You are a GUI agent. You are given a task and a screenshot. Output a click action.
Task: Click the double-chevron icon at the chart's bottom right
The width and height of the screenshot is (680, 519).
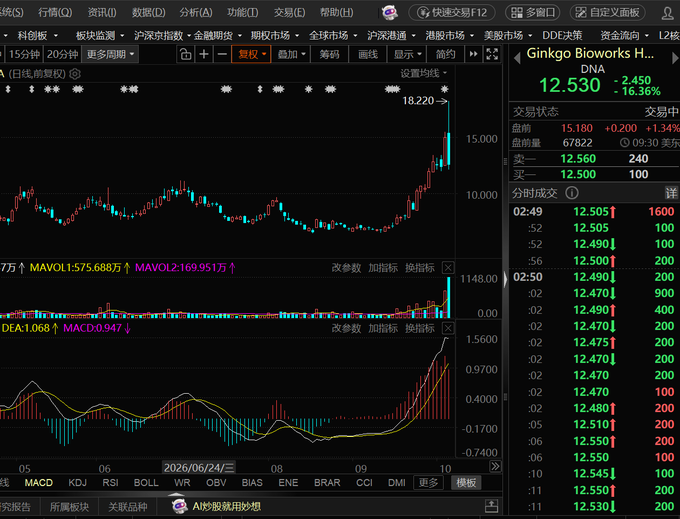(495, 467)
